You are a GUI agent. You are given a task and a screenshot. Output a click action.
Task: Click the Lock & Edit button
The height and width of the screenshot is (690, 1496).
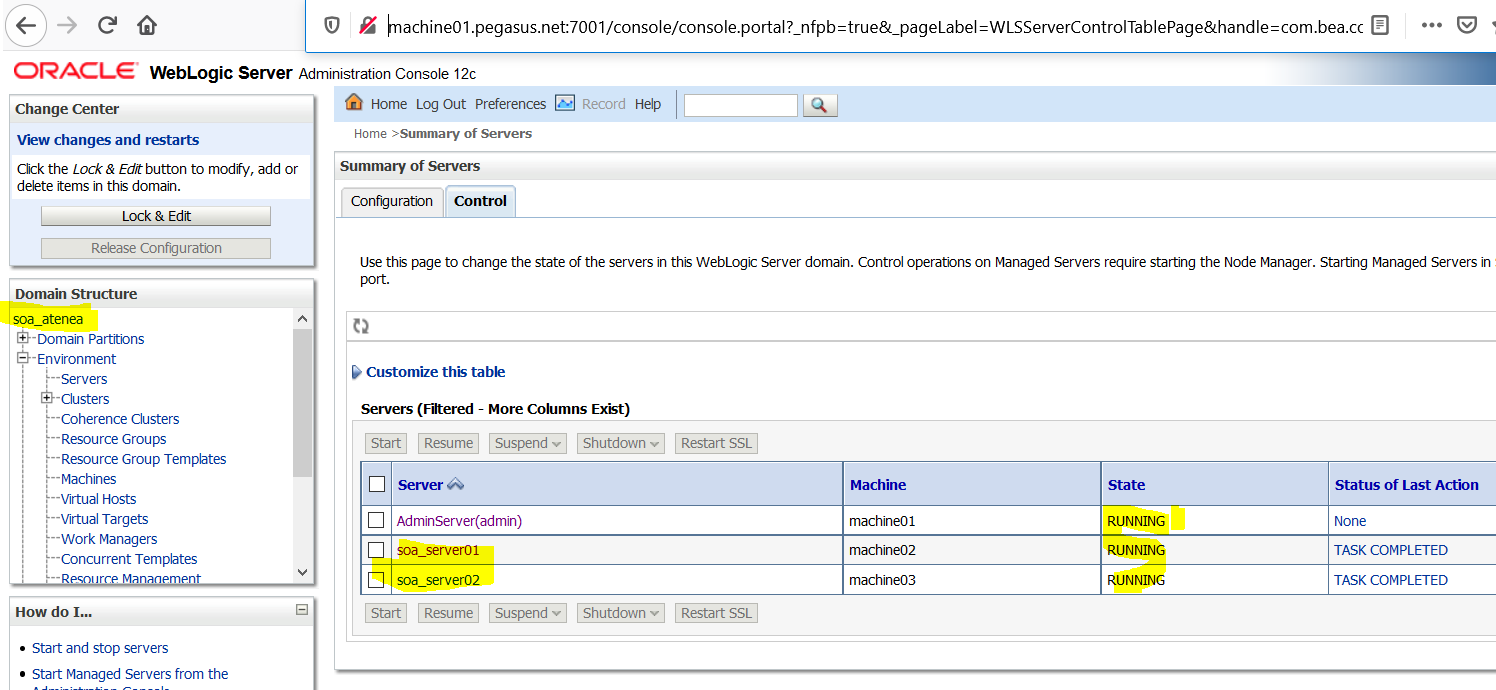coord(156,216)
